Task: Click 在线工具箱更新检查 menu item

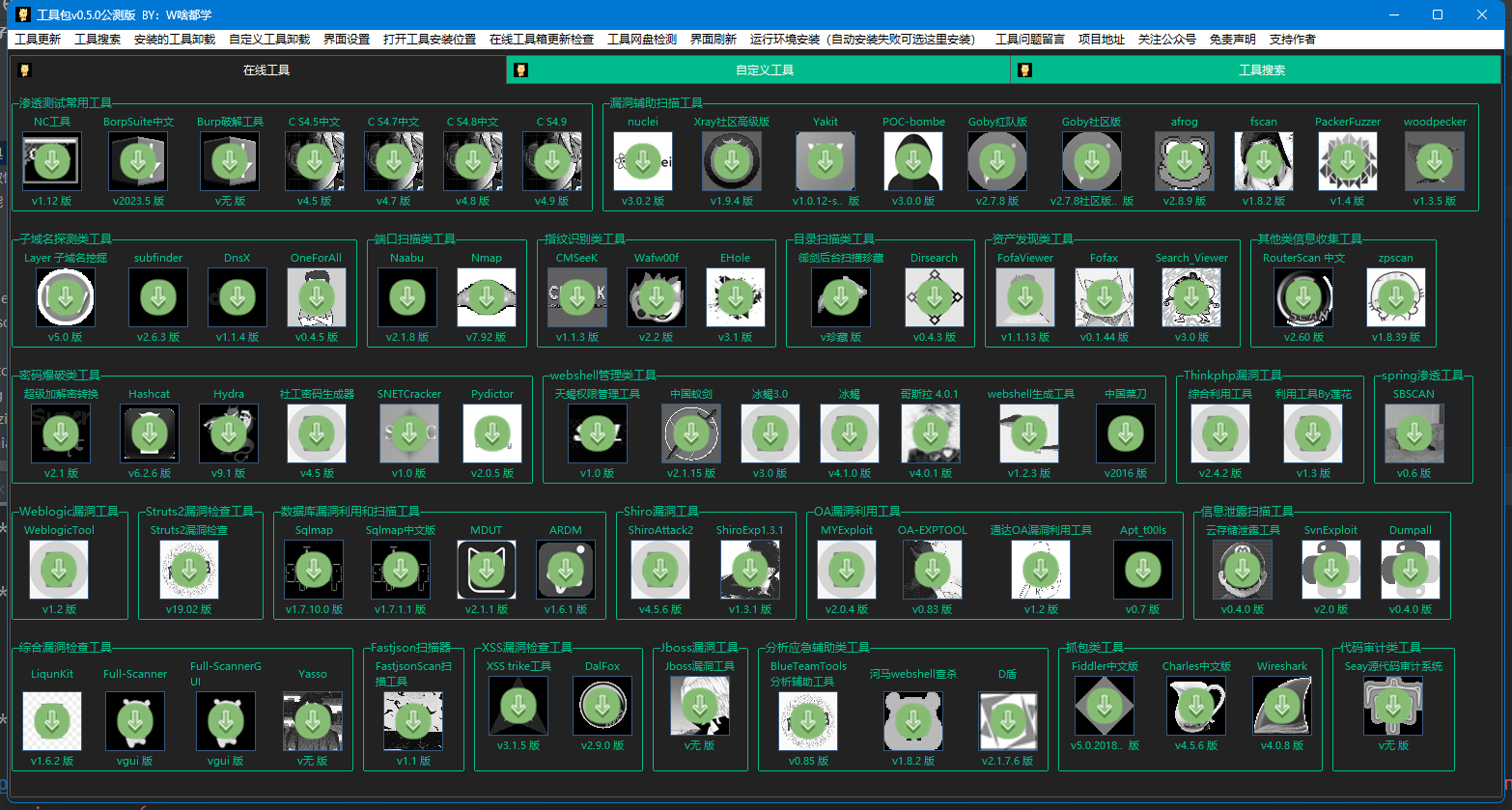Action: [x=542, y=40]
